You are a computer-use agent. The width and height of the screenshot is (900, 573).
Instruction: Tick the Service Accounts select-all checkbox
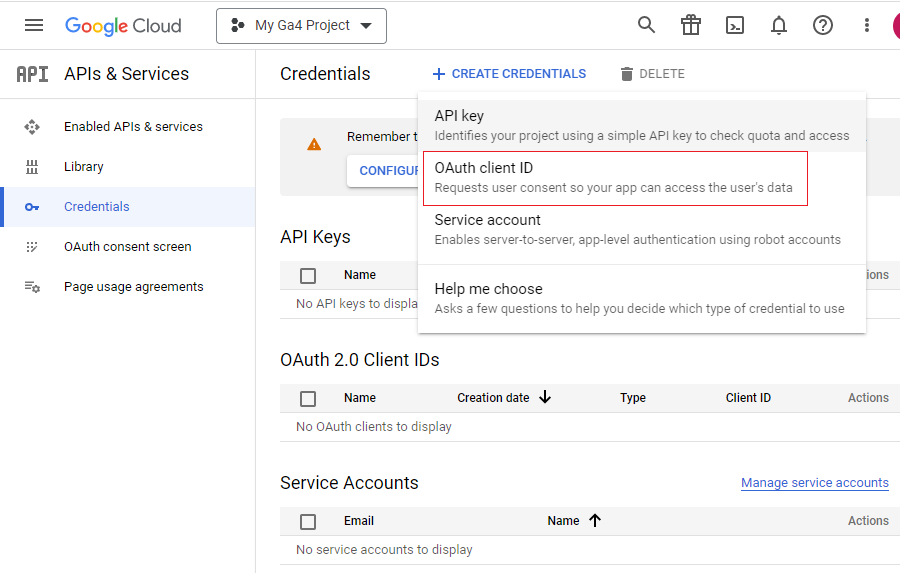tap(308, 522)
